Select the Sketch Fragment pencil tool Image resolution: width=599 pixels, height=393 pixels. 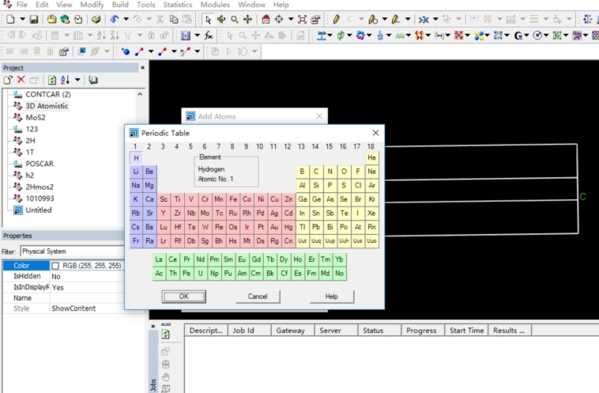click(396, 19)
